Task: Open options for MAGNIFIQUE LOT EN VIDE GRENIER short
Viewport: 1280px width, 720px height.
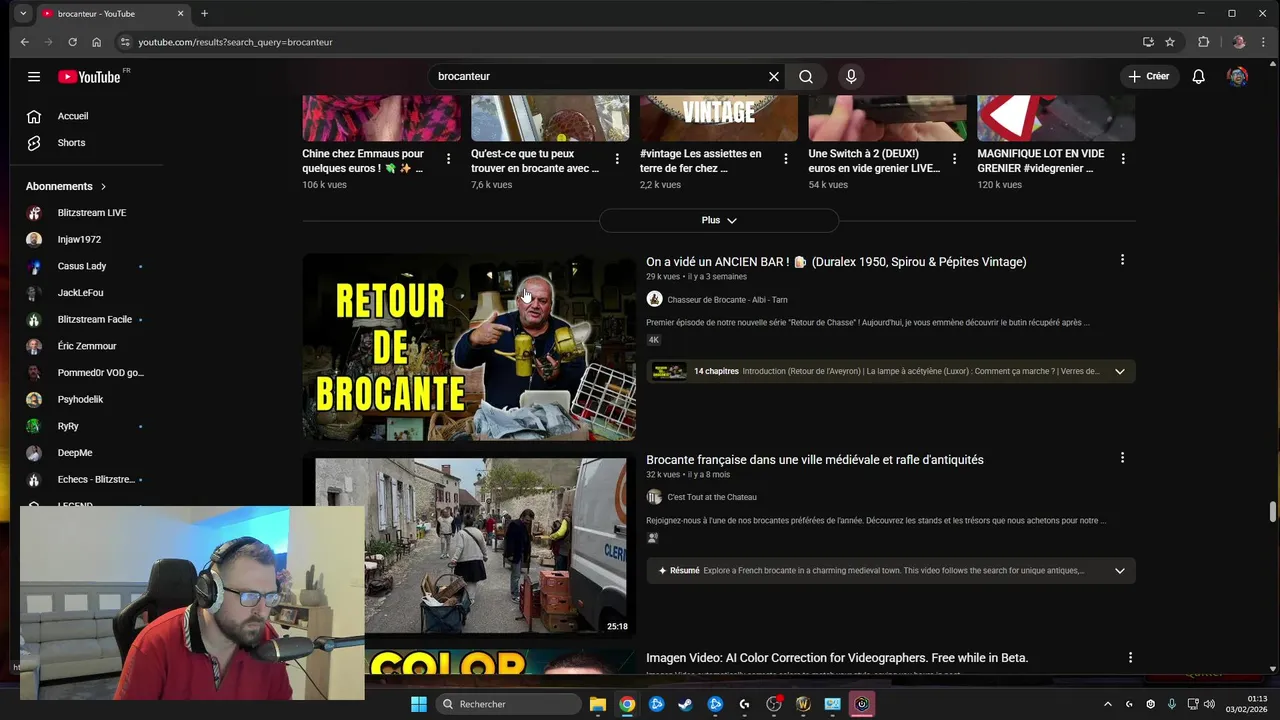Action: (x=1124, y=159)
